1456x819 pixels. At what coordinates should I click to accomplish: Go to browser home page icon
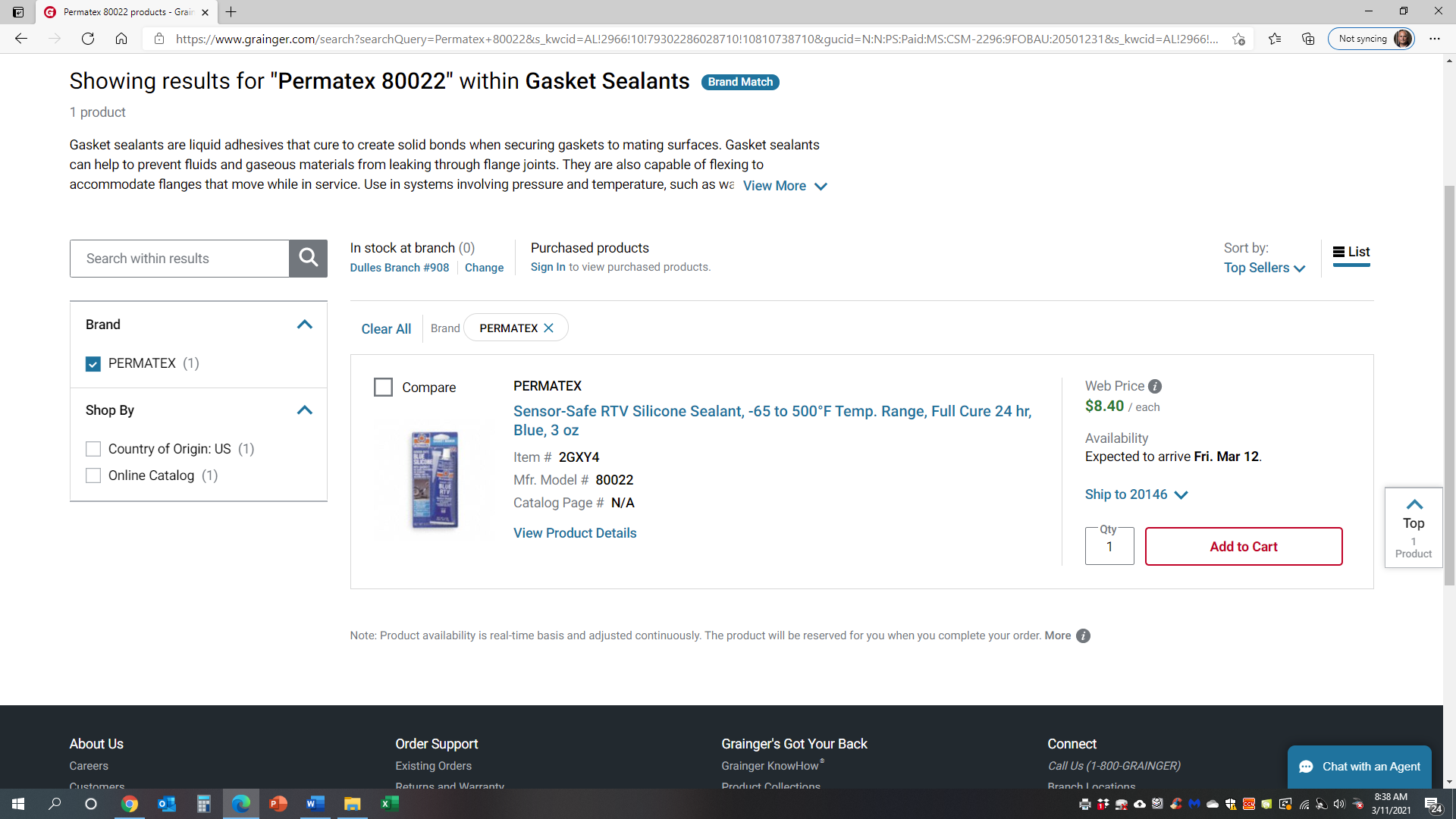point(121,39)
